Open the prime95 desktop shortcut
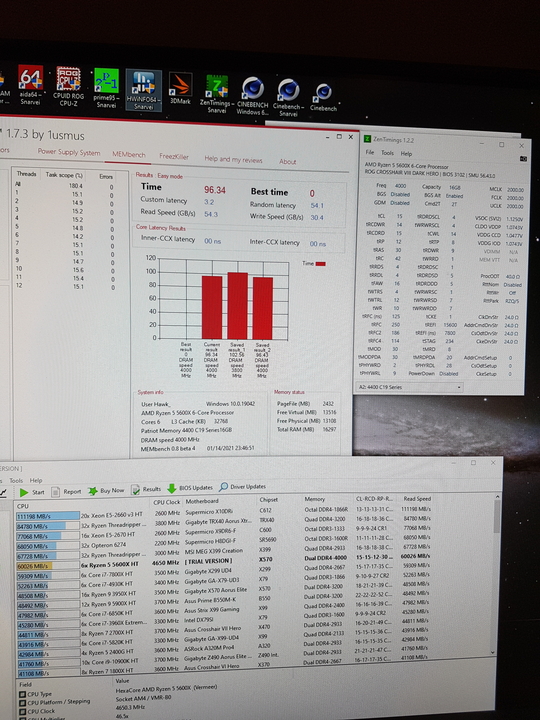This screenshot has height=720, width=540. point(106,88)
